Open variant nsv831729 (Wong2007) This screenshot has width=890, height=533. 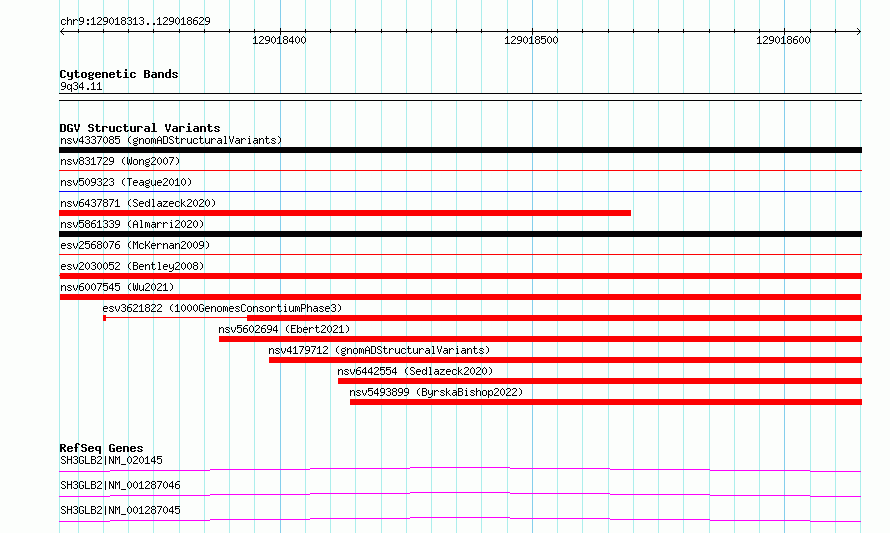pyautogui.click(x=120, y=161)
